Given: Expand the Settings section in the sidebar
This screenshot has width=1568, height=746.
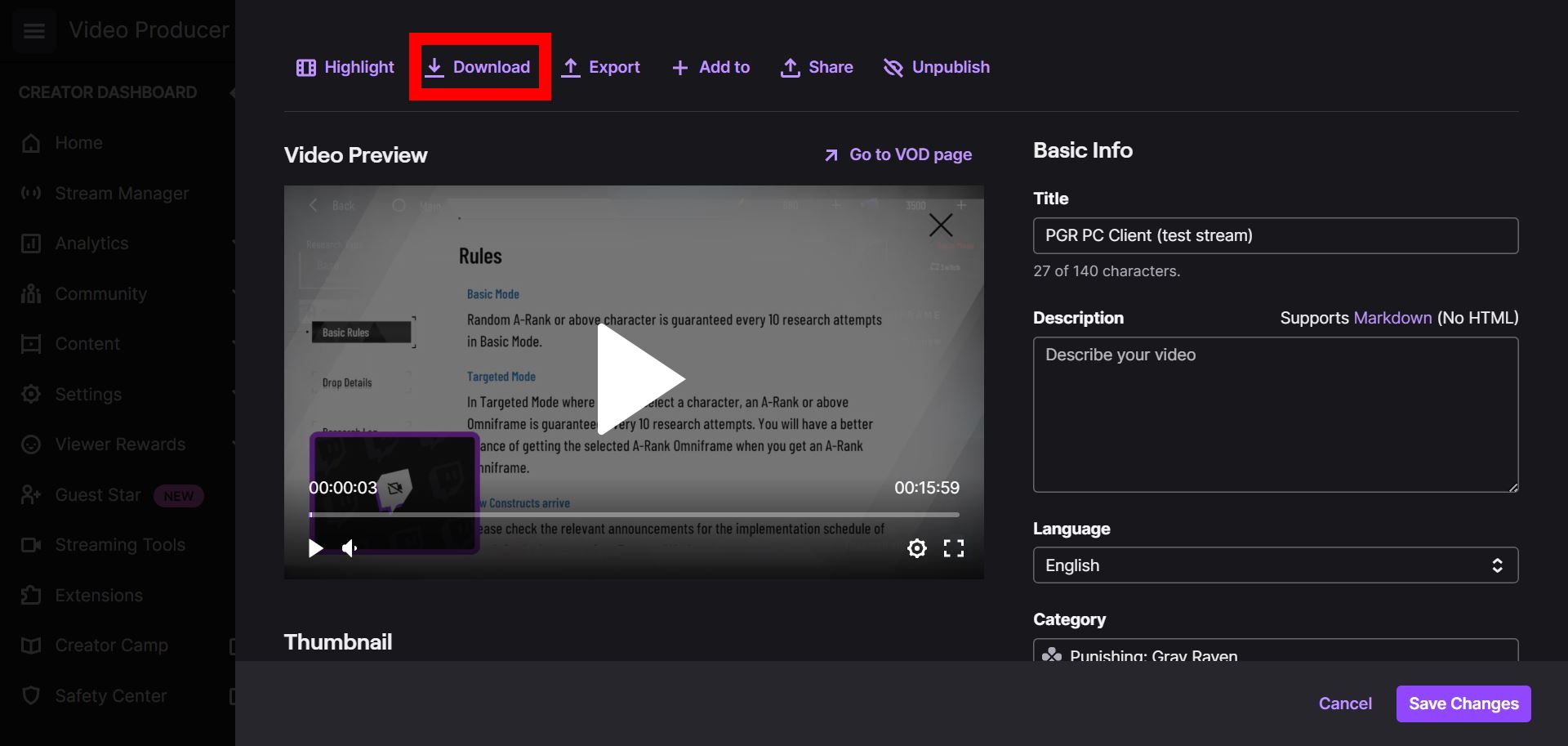Looking at the screenshot, I should [31, 394].
